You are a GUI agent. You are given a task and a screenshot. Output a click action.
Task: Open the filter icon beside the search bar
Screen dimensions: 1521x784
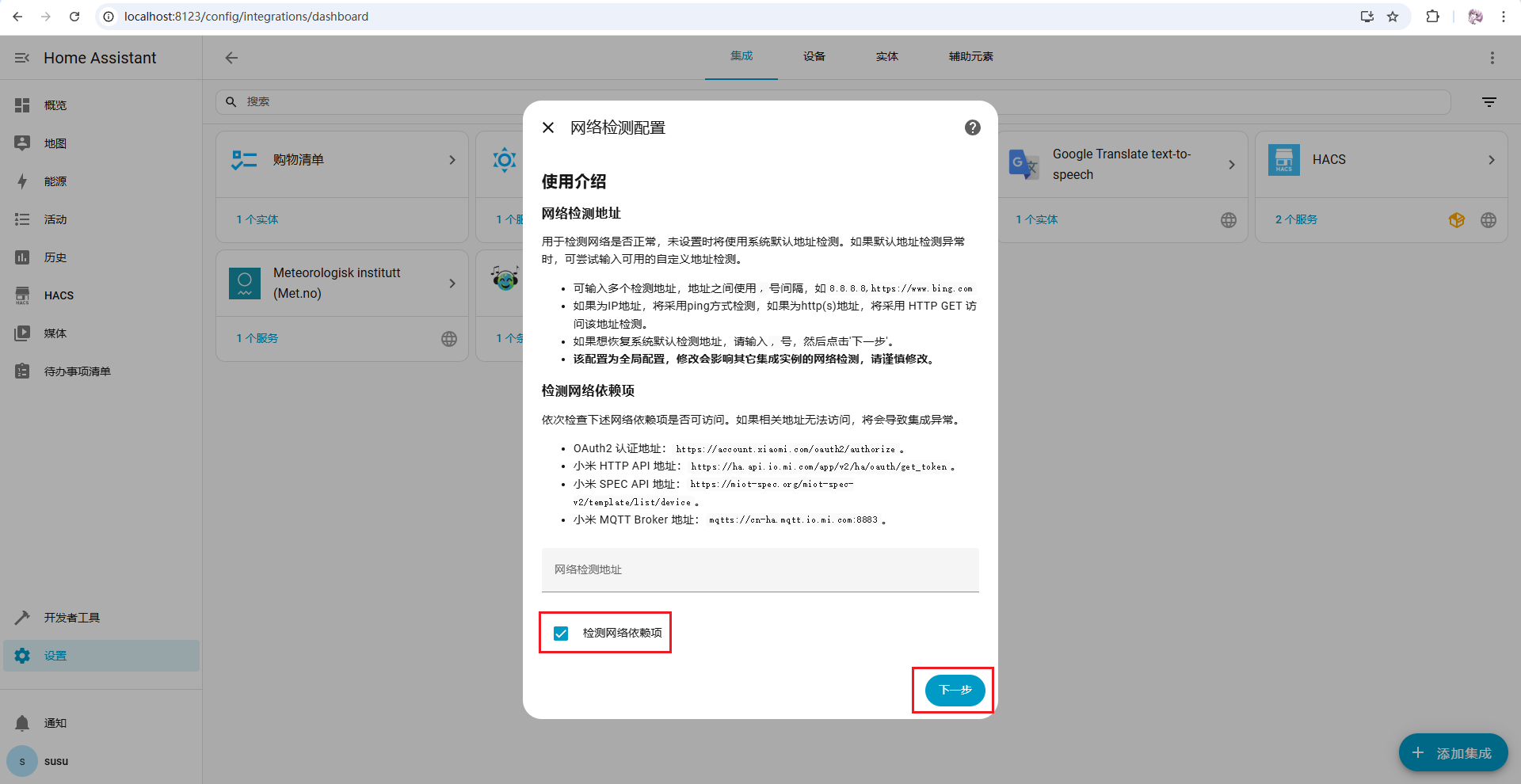point(1489,102)
